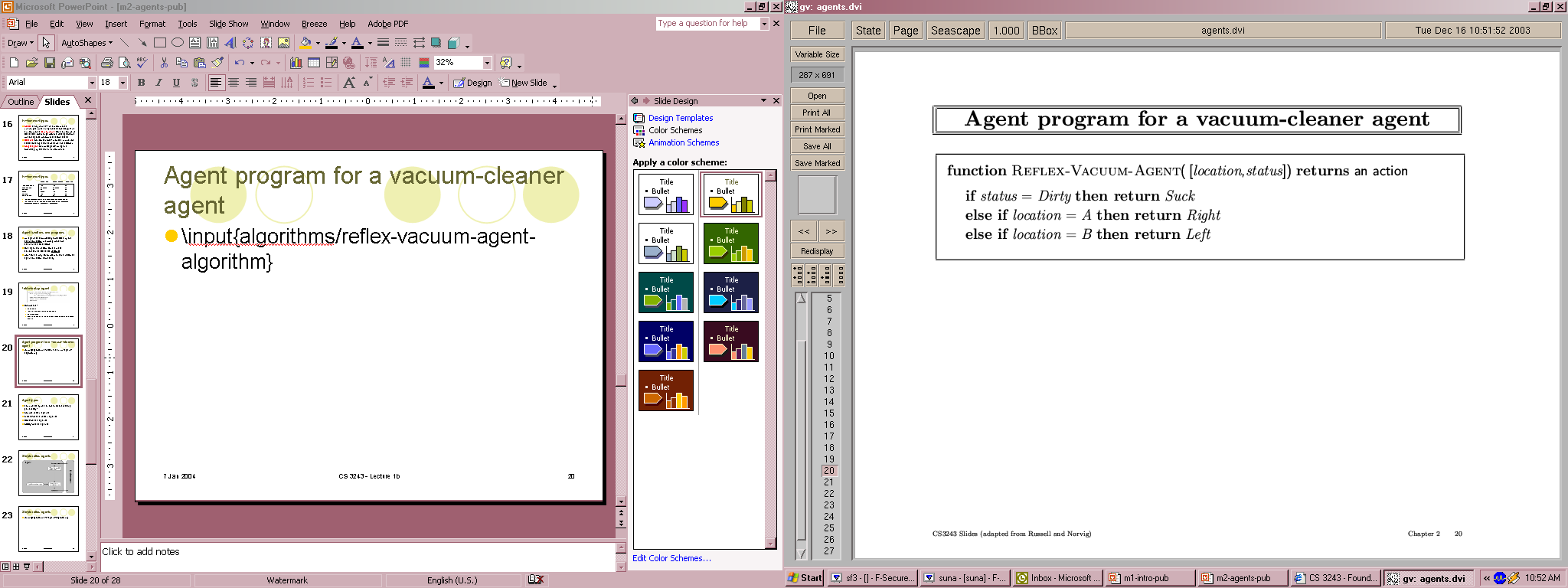Image resolution: width=1568 pixels, height=588 pixels.
Task: Click the Insert WordArt icon
Action: (230, 43)
